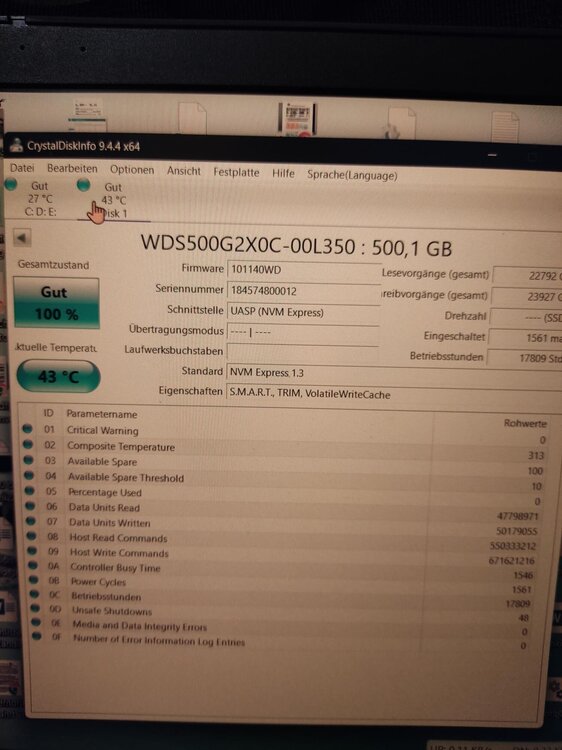Click the status dot for Unsafe Shutdowns

(x=35, y=608)
